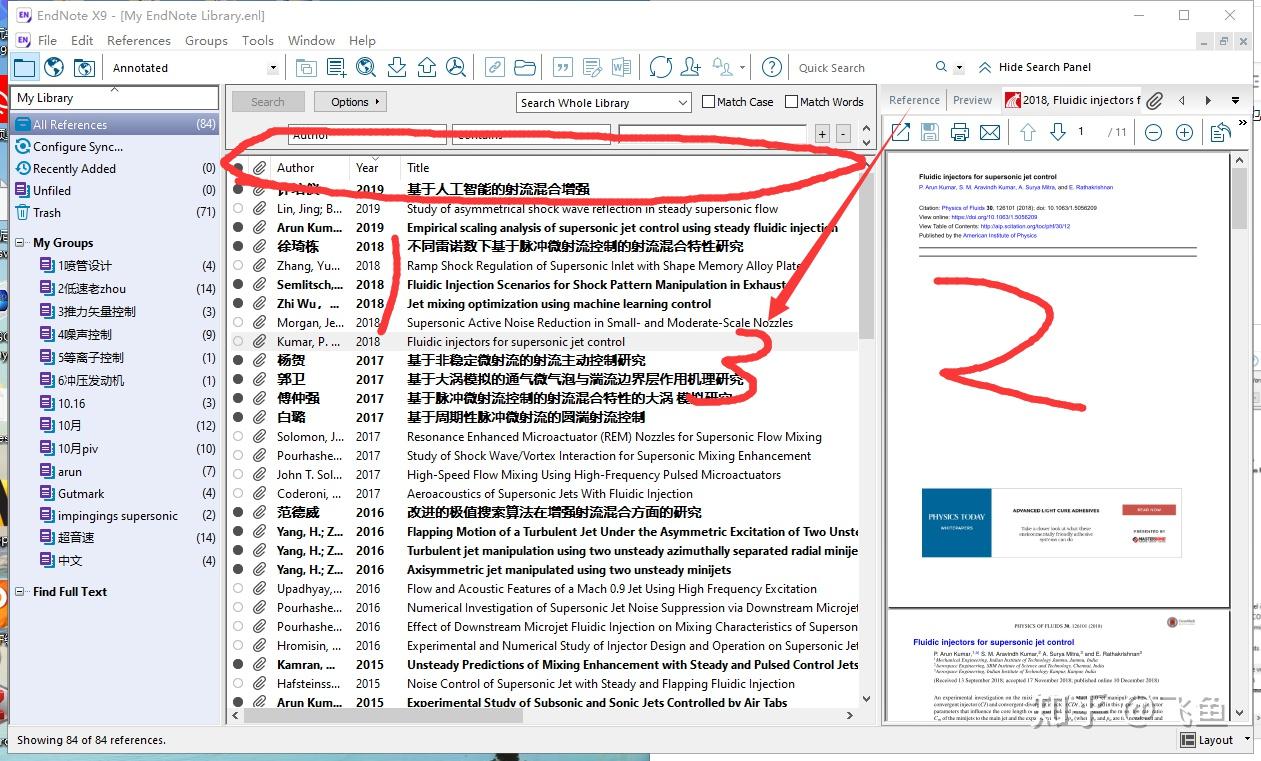Sync the EndNote library
The width and height of the screenshot is (1261, 761).
660,67
